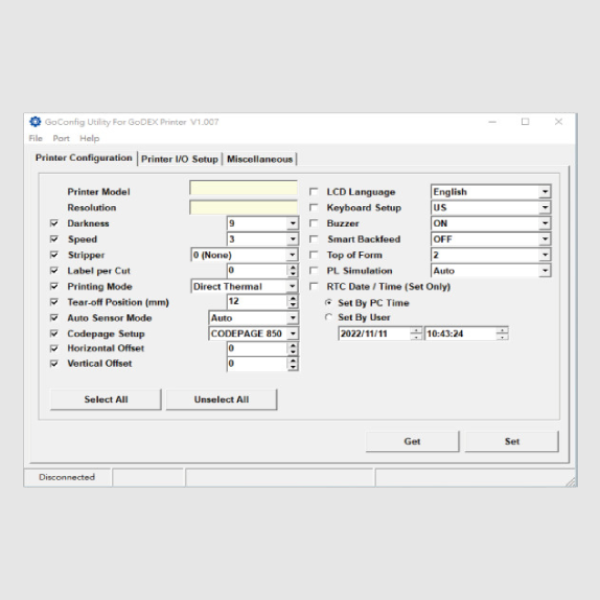
Task: Expand the Smart Backfeed dropdown
Action: [x=544, y=240]
